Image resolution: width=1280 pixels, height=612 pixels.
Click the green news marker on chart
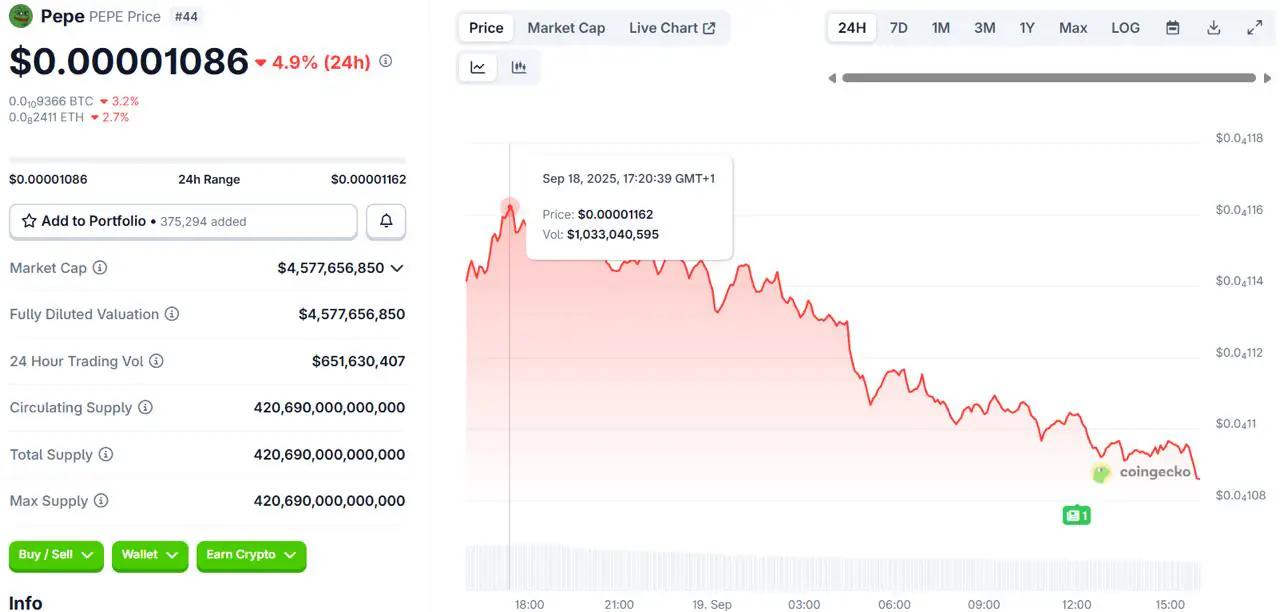coord(1076,515)
